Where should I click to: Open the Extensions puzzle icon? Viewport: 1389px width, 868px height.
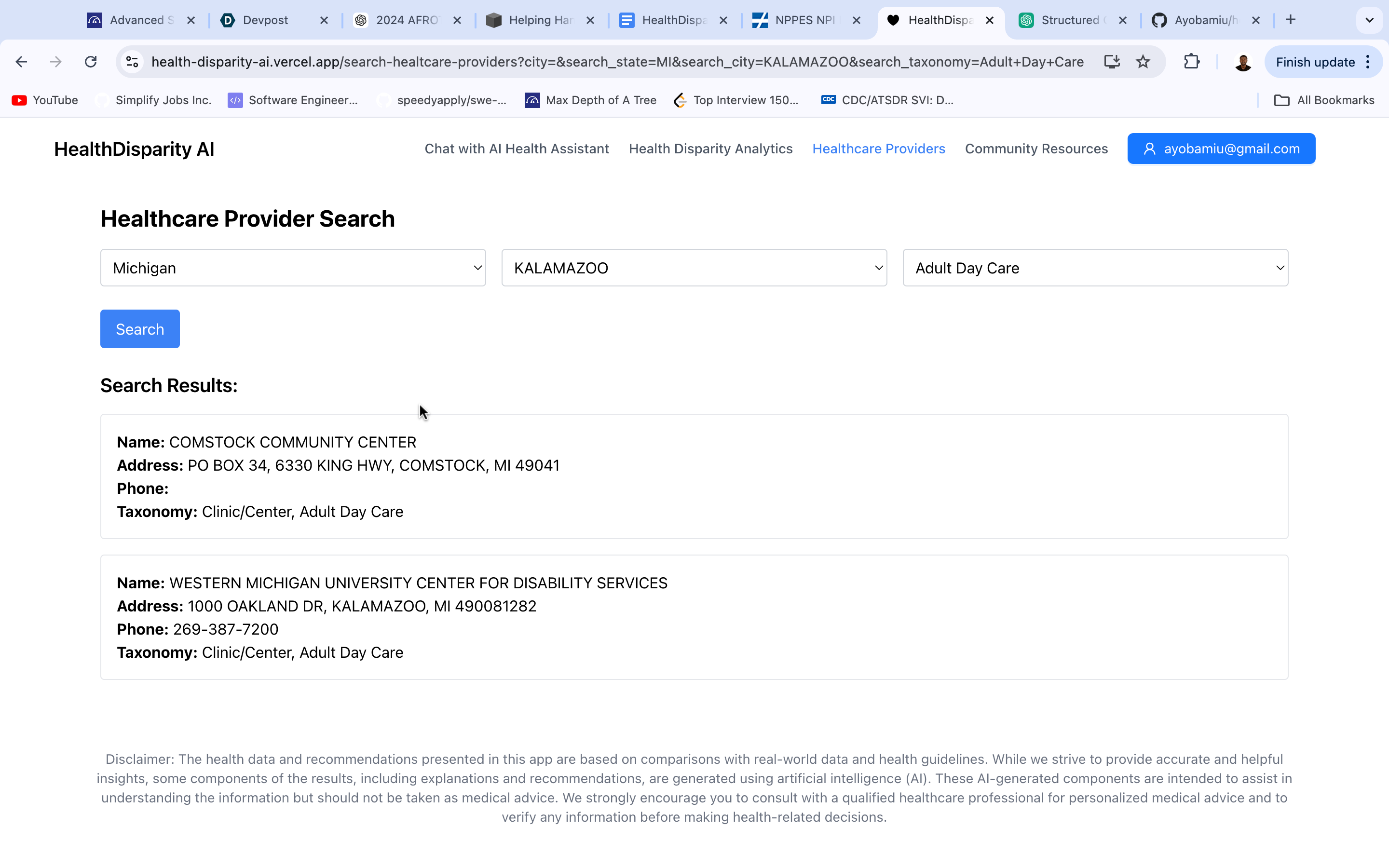[1192, 62]
